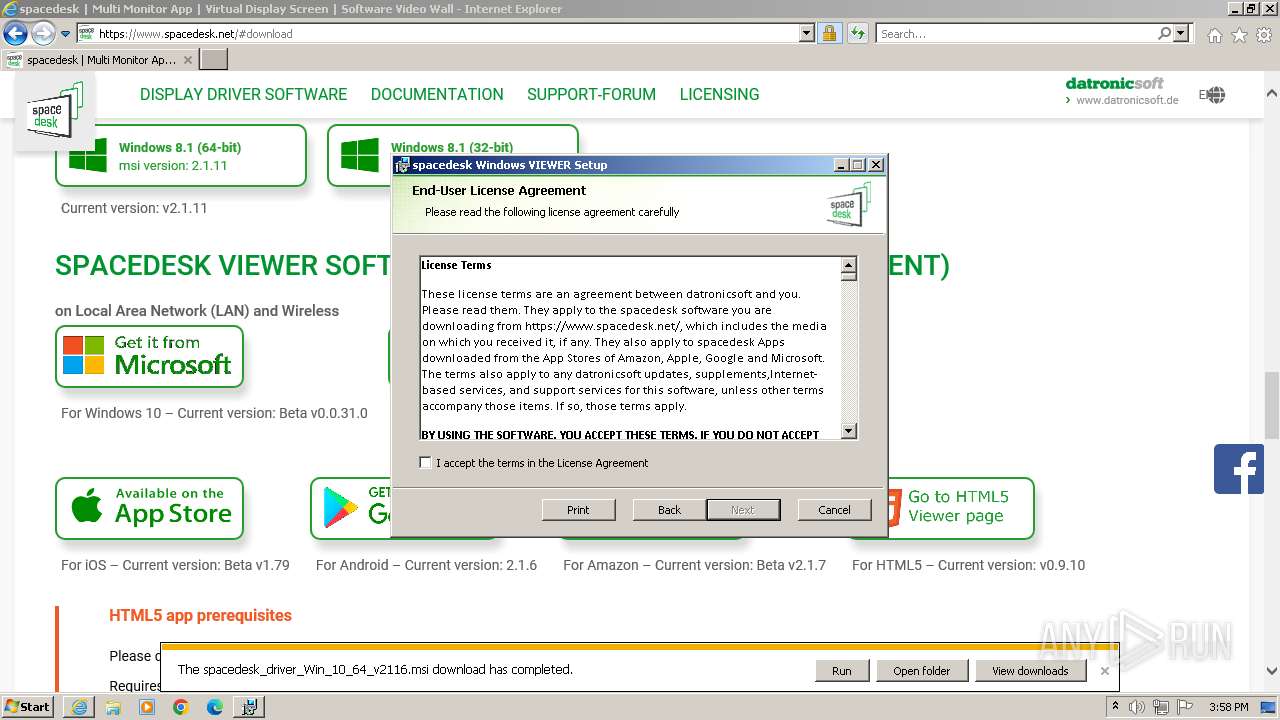
Task: Open the search provider dropdown arrow
Action: (1181, 33)
